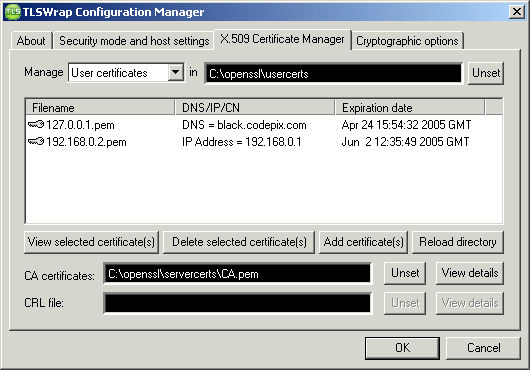Select the 192.168.0.2.pem filename
The height and width of the screenshot is (370, 530).
(x=86, y=142)
